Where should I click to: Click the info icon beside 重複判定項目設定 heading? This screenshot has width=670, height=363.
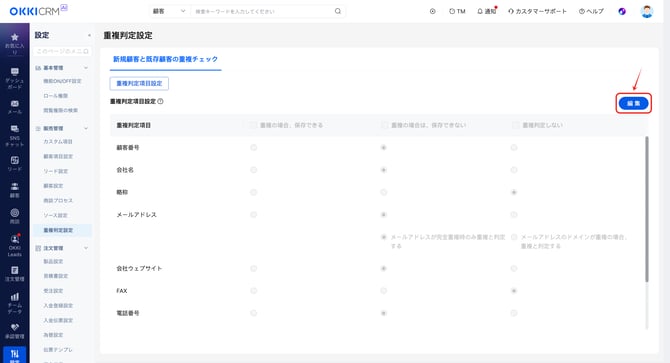pos(160,101)
